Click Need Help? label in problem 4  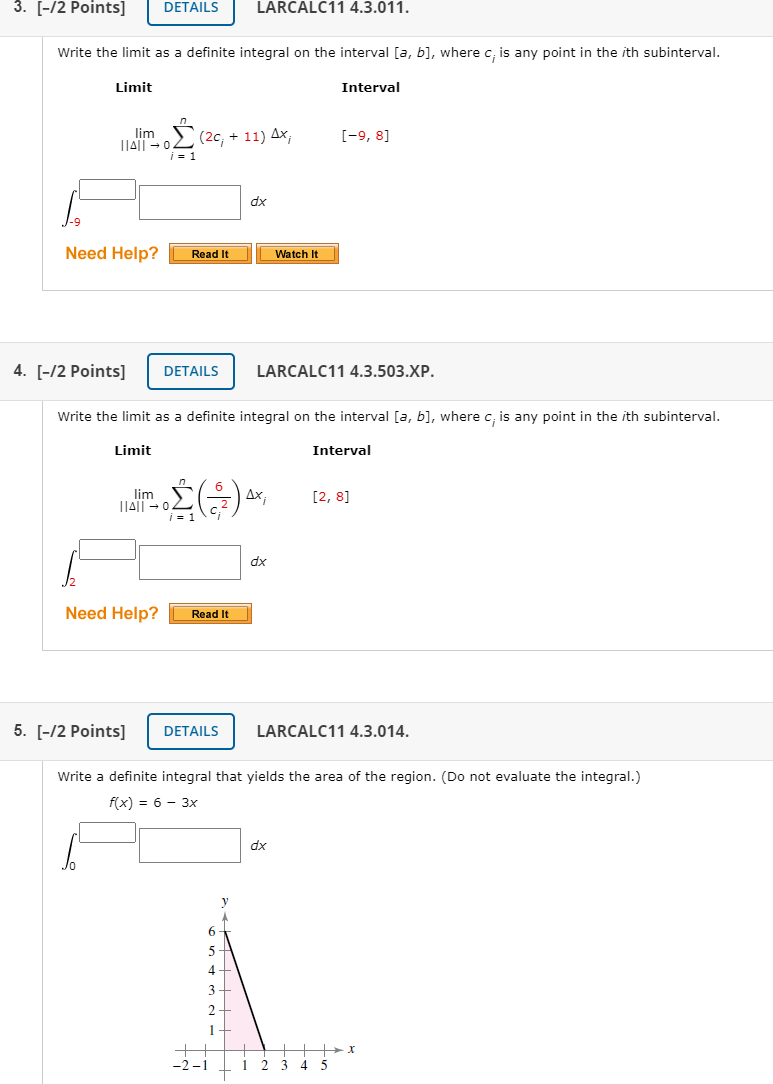[111, 613]
